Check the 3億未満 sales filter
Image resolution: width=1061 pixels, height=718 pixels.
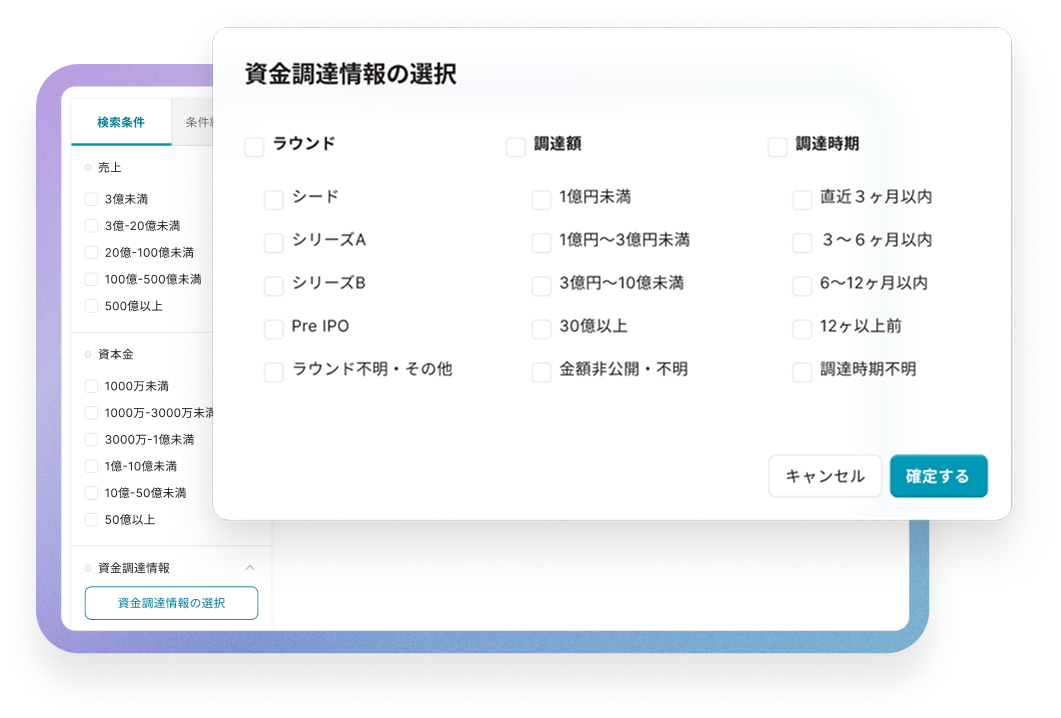click(92, 199)
